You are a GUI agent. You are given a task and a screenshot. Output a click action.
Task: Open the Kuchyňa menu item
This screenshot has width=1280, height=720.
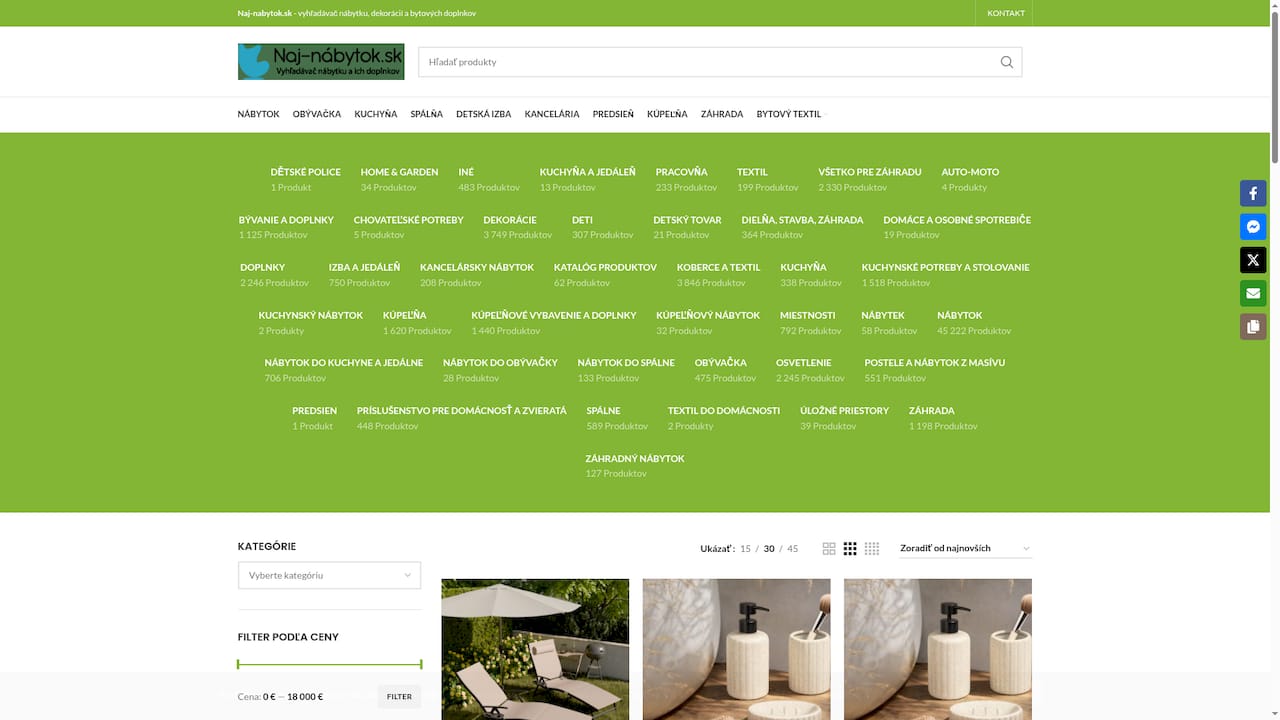click(376, 114)
